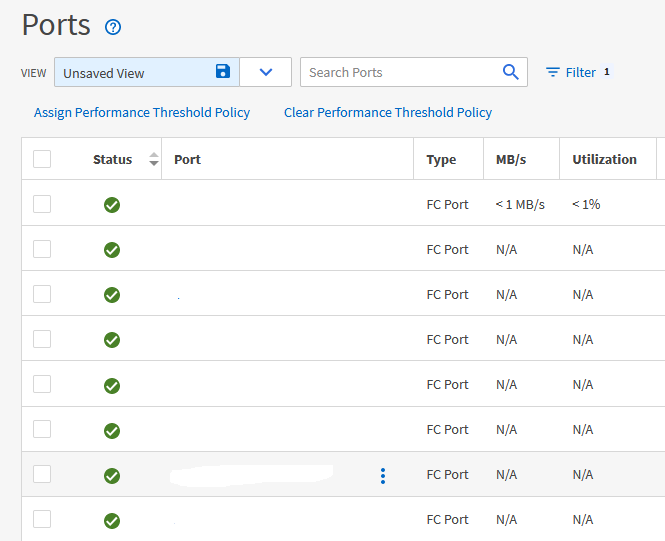The width and height of the screenshot is (665, 541).
Task: Click the Type column header
Action: point(441,159)
